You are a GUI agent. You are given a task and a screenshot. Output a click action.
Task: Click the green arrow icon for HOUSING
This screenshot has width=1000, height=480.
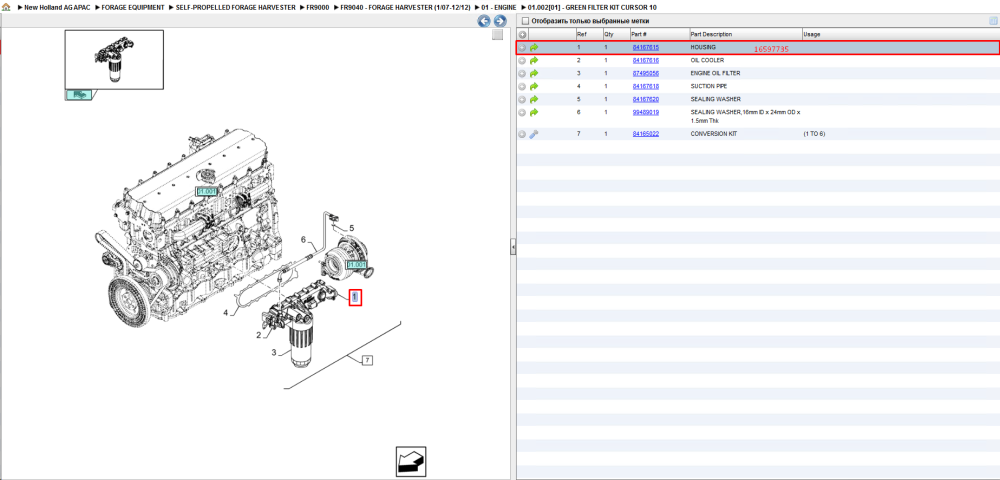click(534, 47)
